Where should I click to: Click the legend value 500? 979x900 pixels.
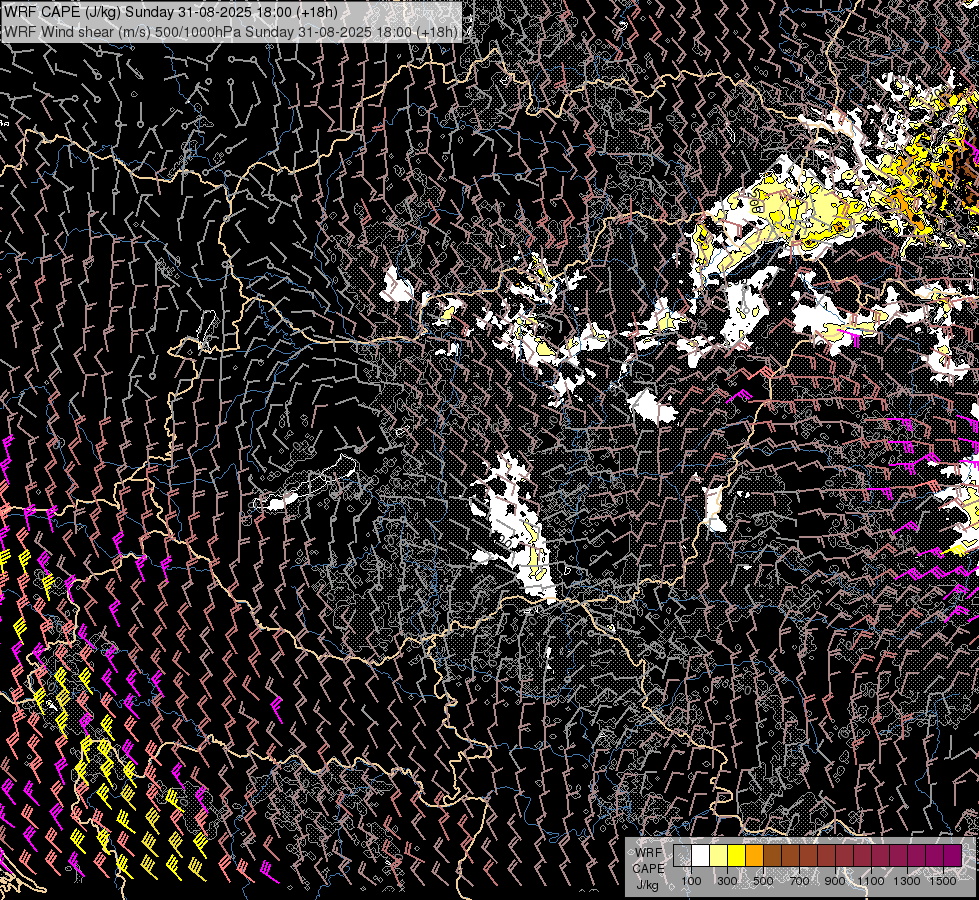pos(764,881)
